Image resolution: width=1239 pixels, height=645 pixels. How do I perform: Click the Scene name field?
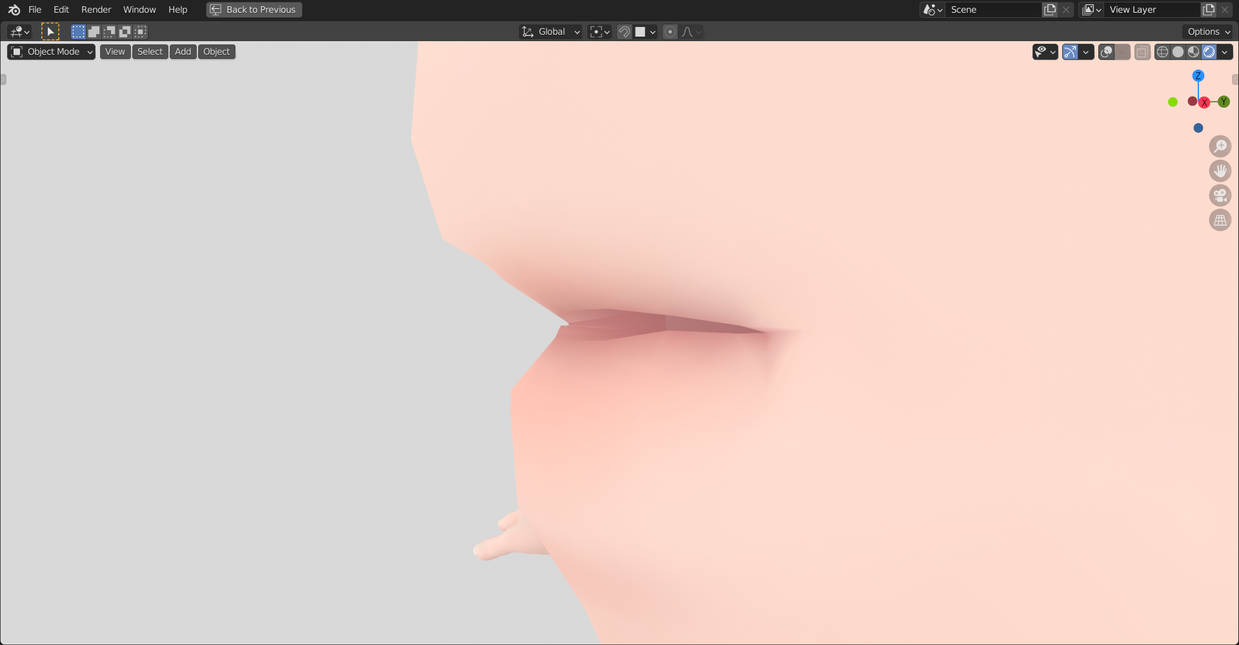coord(993,10)
